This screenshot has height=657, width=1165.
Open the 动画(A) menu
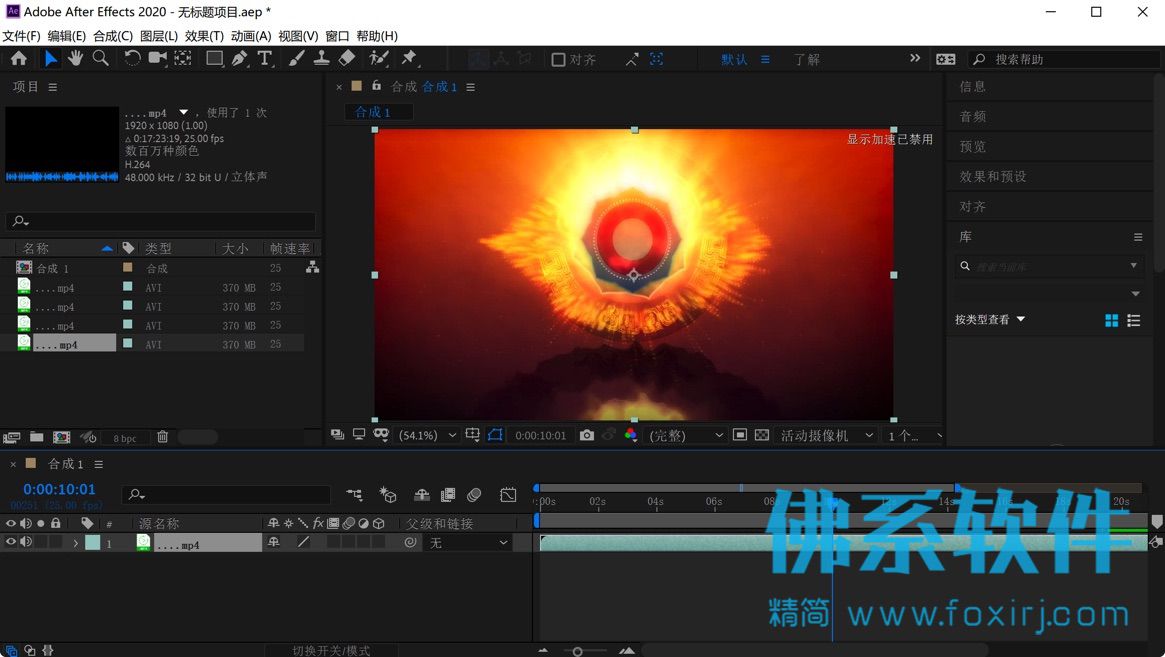pyautogui.click(x=251, y=36)
